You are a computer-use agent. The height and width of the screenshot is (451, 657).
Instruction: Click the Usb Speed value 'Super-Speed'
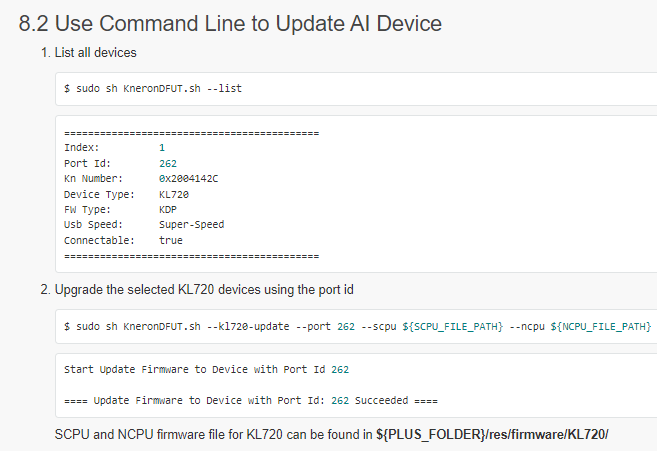(x=191, y=225)
